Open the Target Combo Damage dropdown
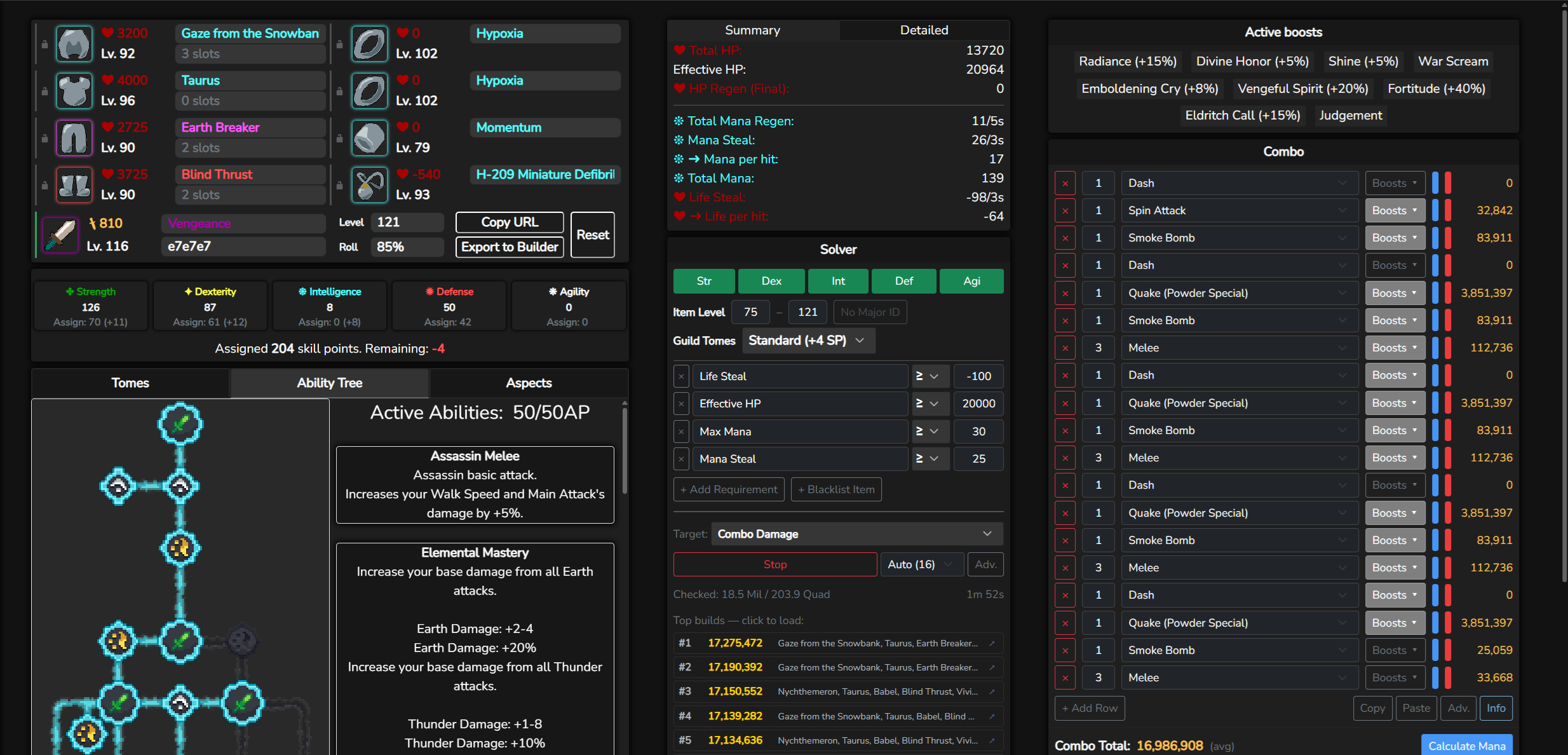The width and height of the screenshot is (1568, 755). pos(856,534)
